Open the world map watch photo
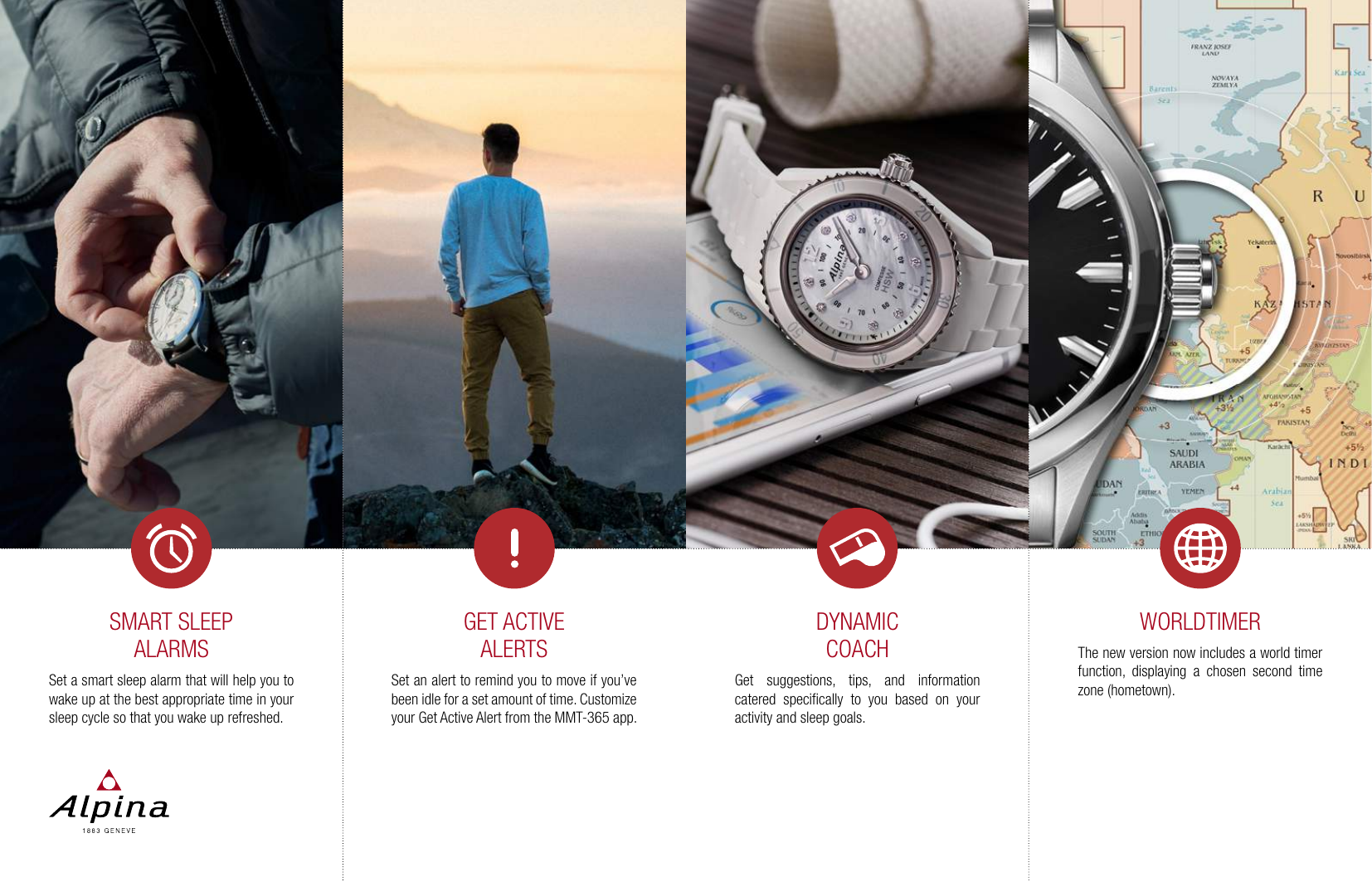 pos(1200,274)
